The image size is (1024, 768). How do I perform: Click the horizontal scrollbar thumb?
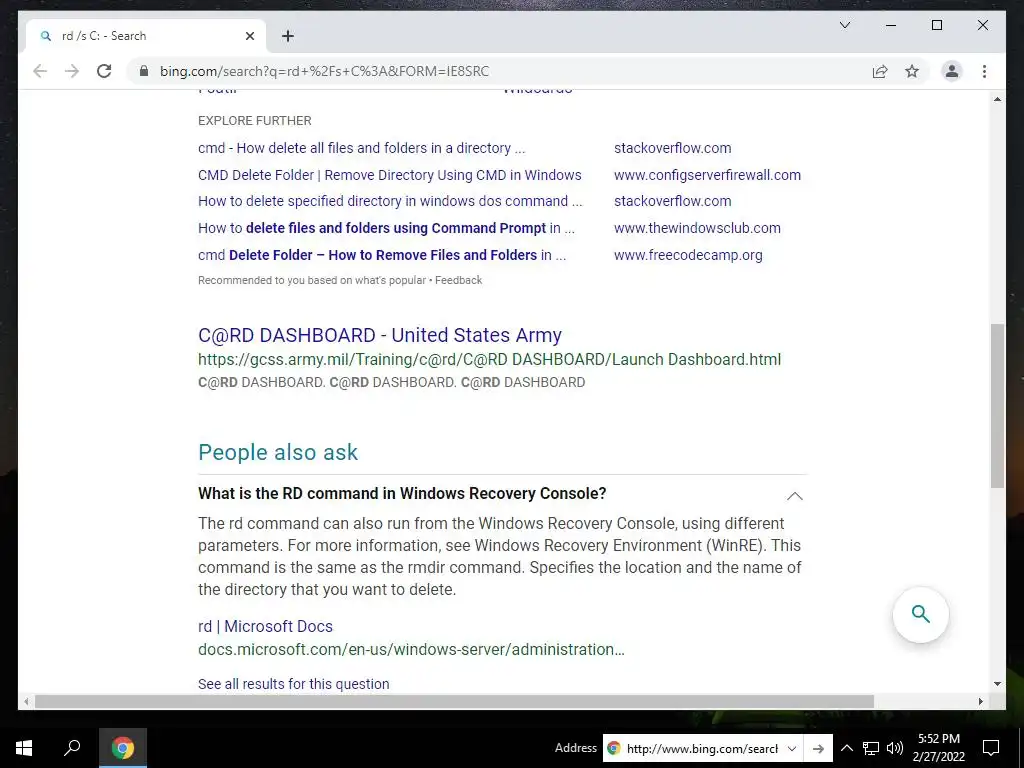point(454,701)
